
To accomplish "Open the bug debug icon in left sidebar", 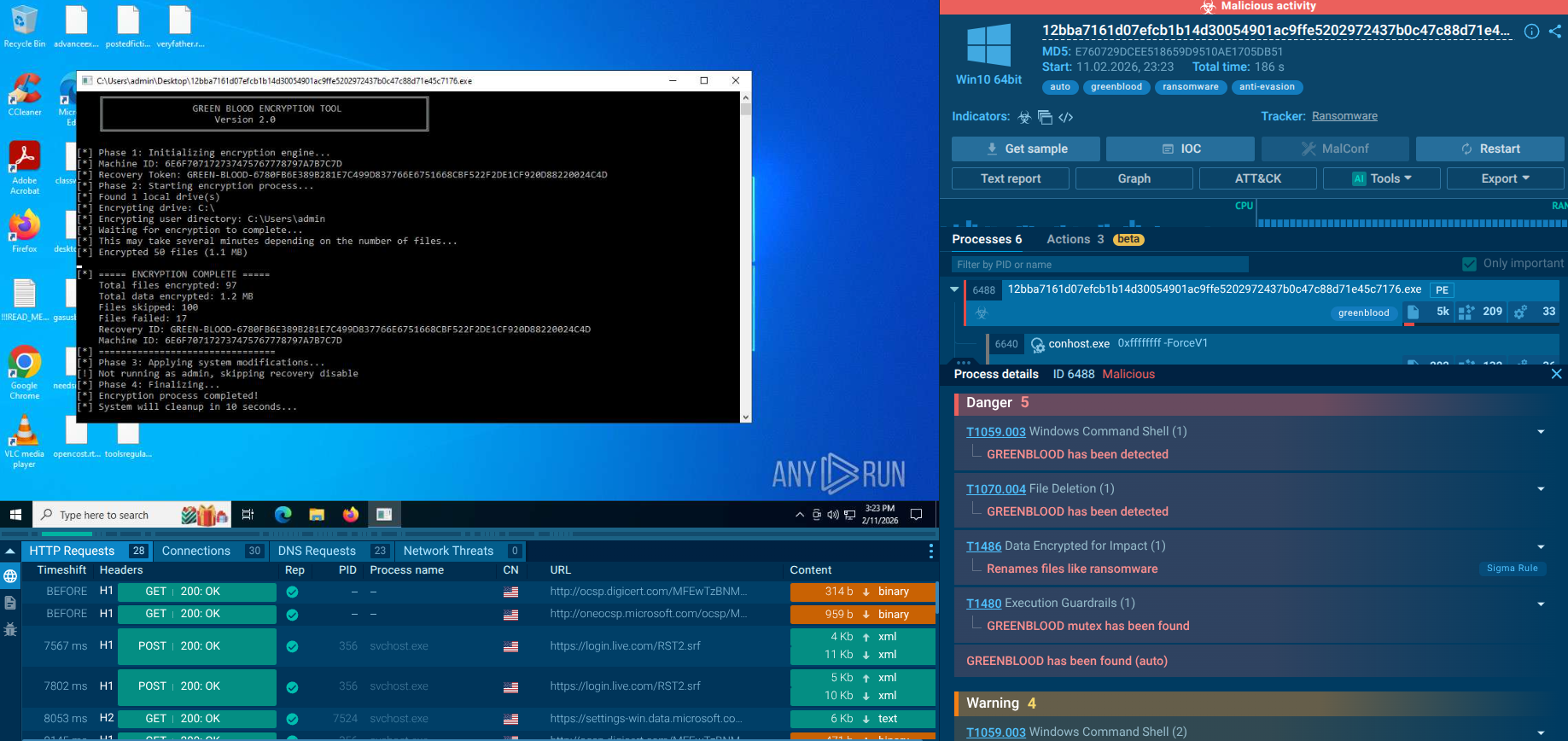I will (x=10, y=630).
